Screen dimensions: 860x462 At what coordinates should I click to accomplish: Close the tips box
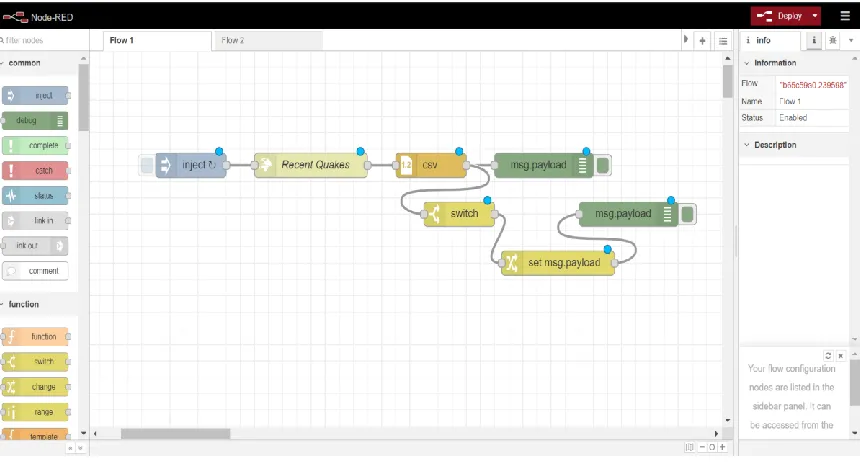pyautogui.click(x=840, y=356)
